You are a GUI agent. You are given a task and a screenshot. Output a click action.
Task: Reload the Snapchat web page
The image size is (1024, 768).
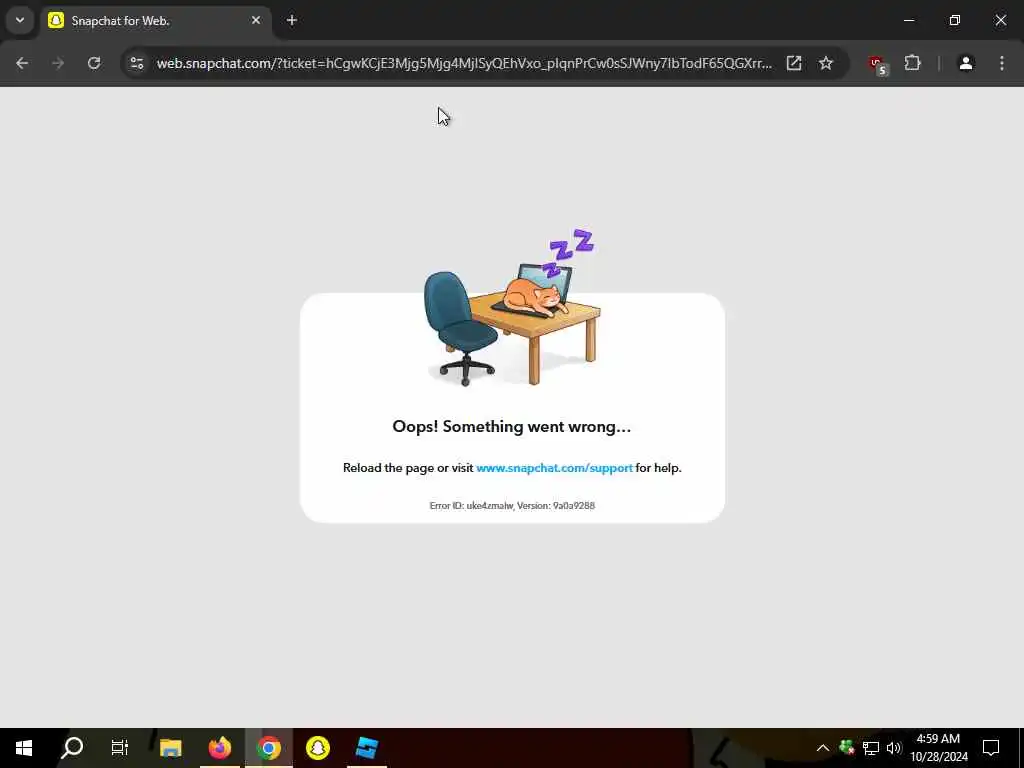pyautogui.click(x=94, y=63)
